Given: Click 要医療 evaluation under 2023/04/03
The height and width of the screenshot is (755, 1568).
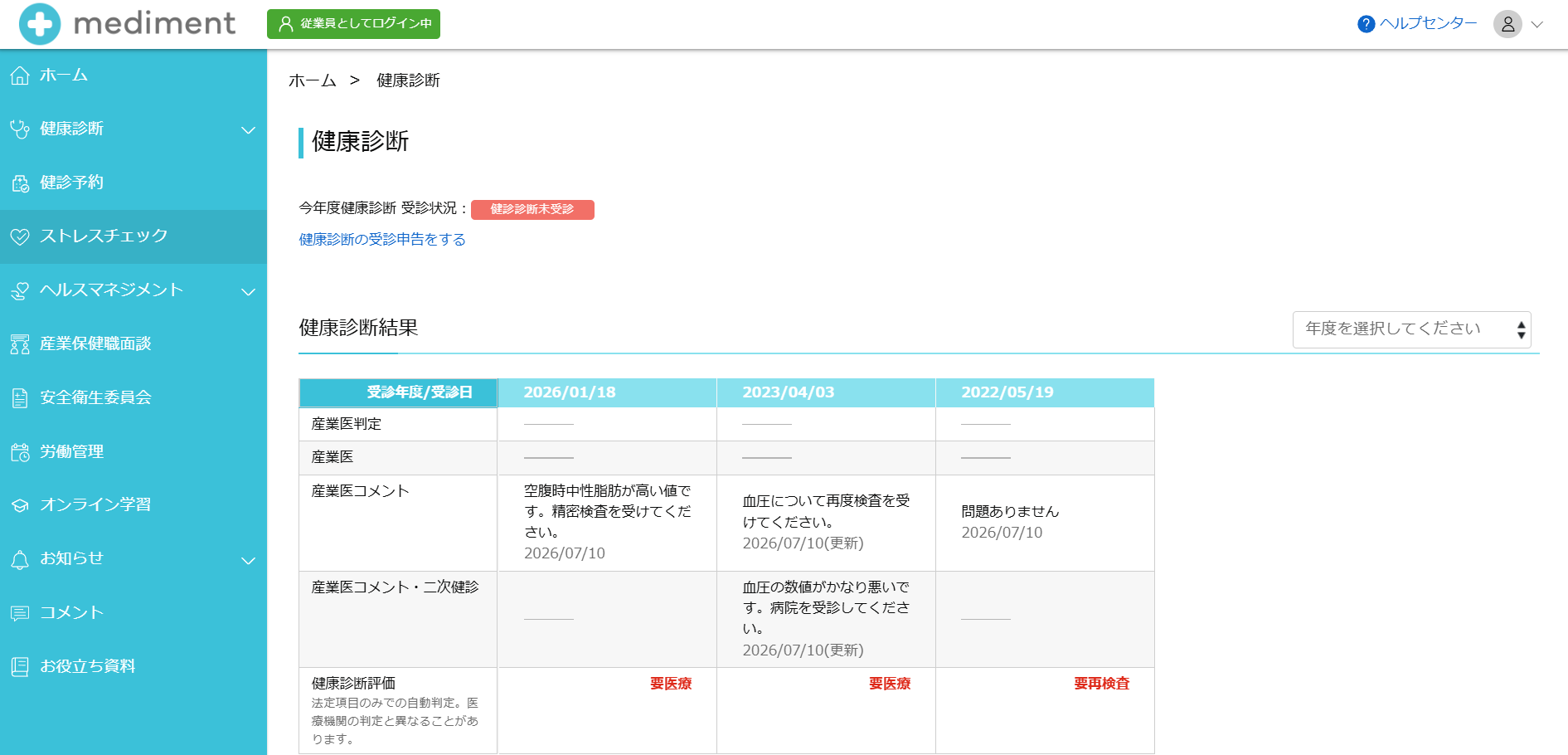Looking at the screenshot, I should (890, 684).
